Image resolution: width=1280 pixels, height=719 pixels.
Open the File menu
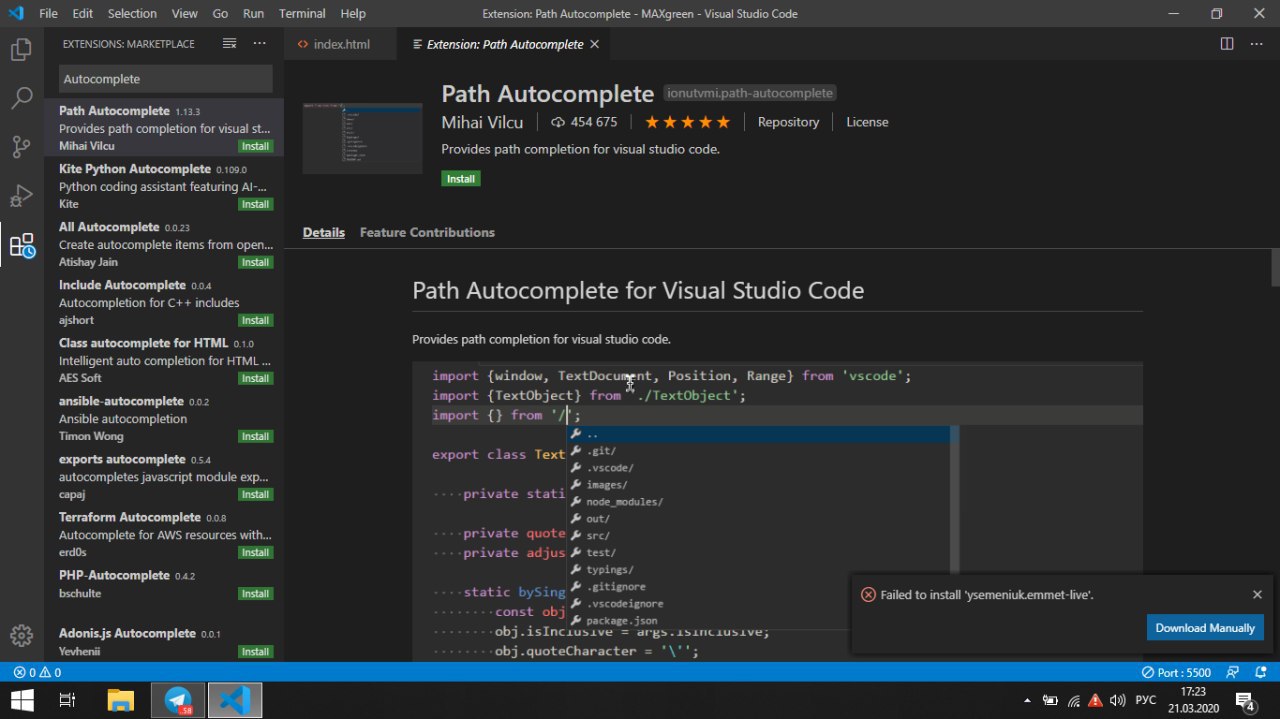49,14
